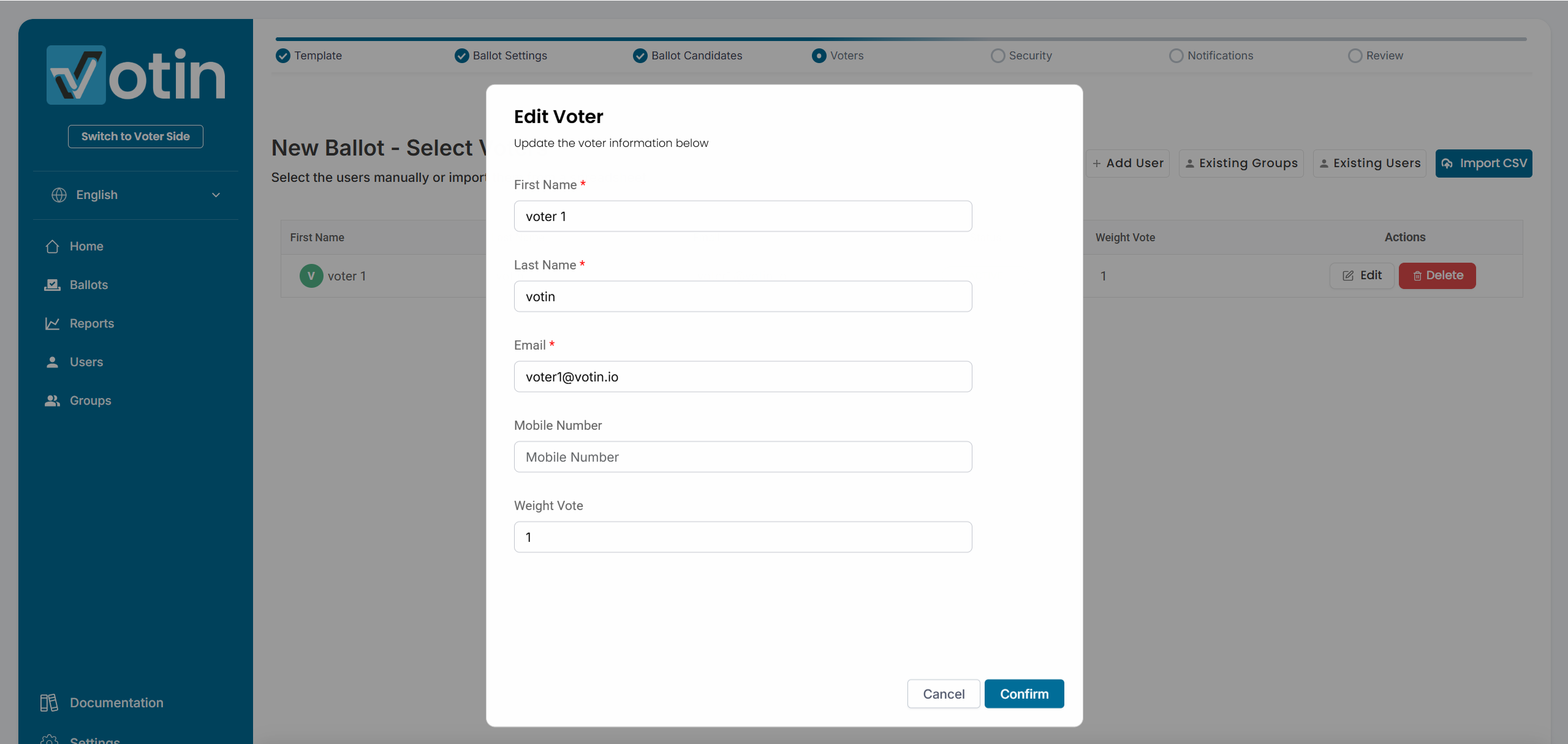Confirm the voter edits
The width and height of the screenshot is (1568, 744).
(x=1024, y=694)
